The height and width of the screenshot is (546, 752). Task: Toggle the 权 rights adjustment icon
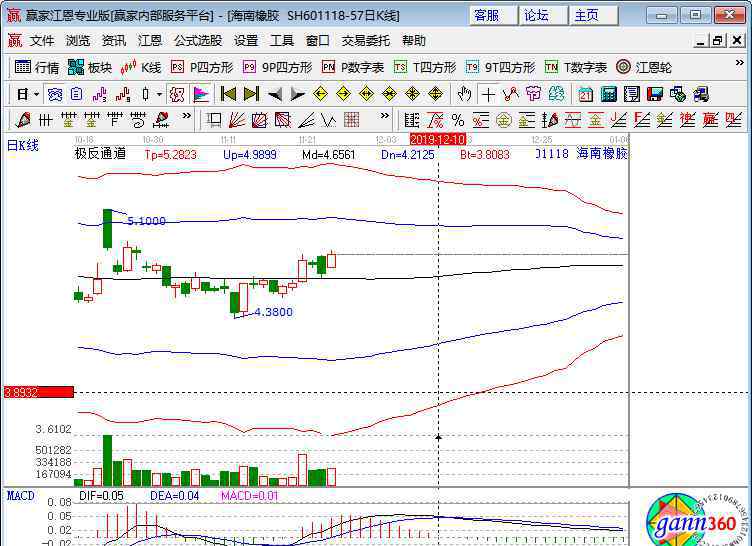tap(177, 94)
